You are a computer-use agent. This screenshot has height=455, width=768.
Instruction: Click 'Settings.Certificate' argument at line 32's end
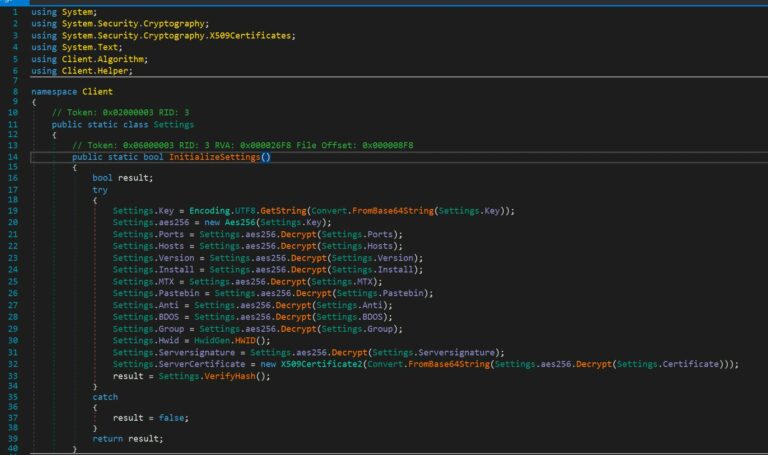668,364
